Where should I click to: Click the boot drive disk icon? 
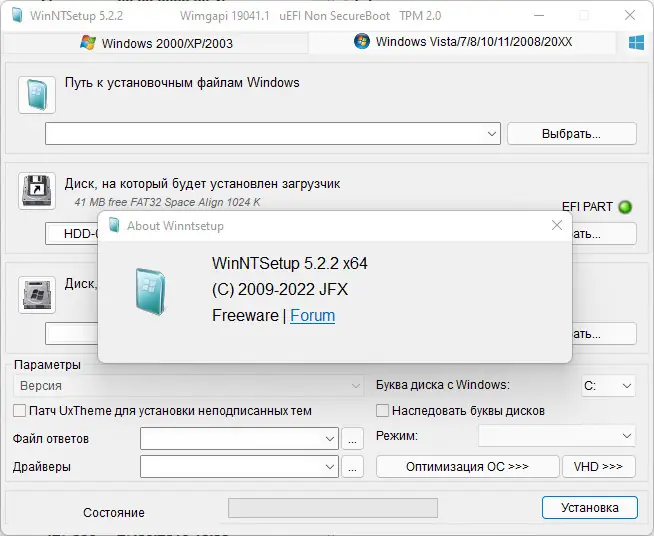(37, 191)
